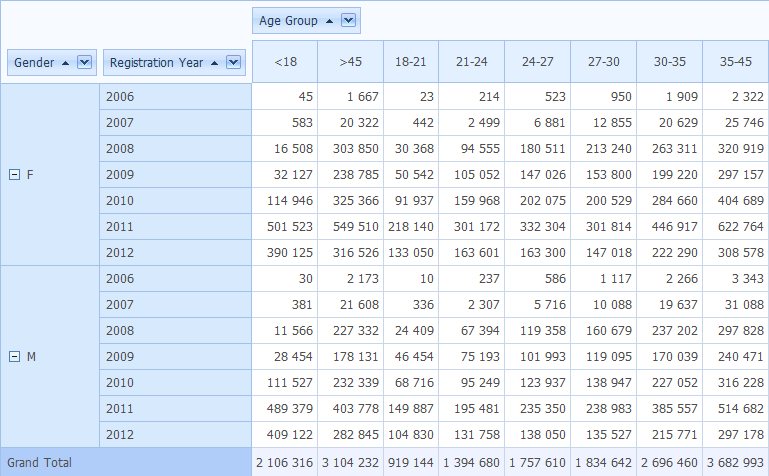Click the Grand Total cell 1 757 610
This screenshot has width=769, height=476.
coord(538,462)
